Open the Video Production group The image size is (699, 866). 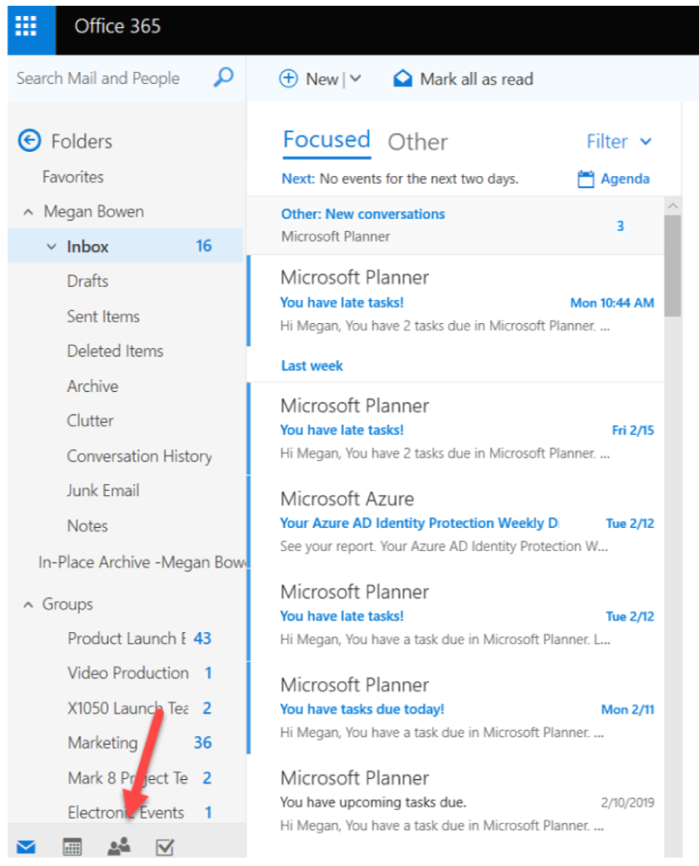pos(128,673)
